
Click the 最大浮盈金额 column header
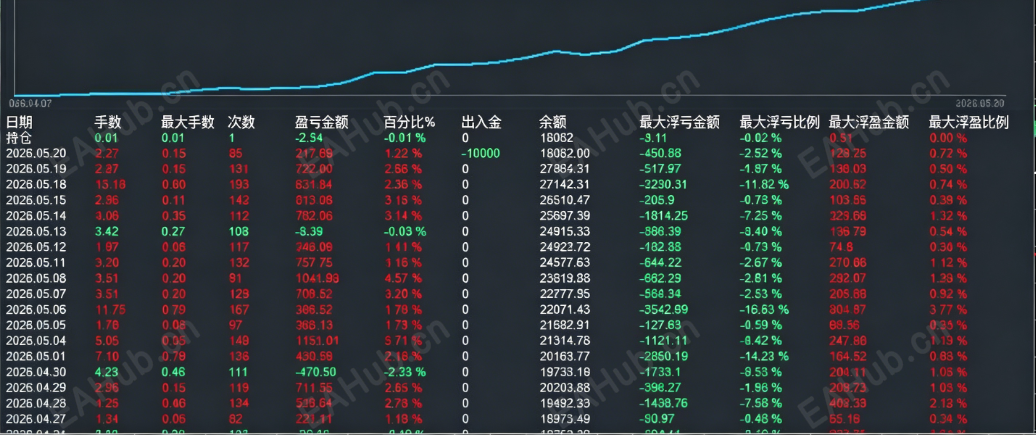point(869,122)
